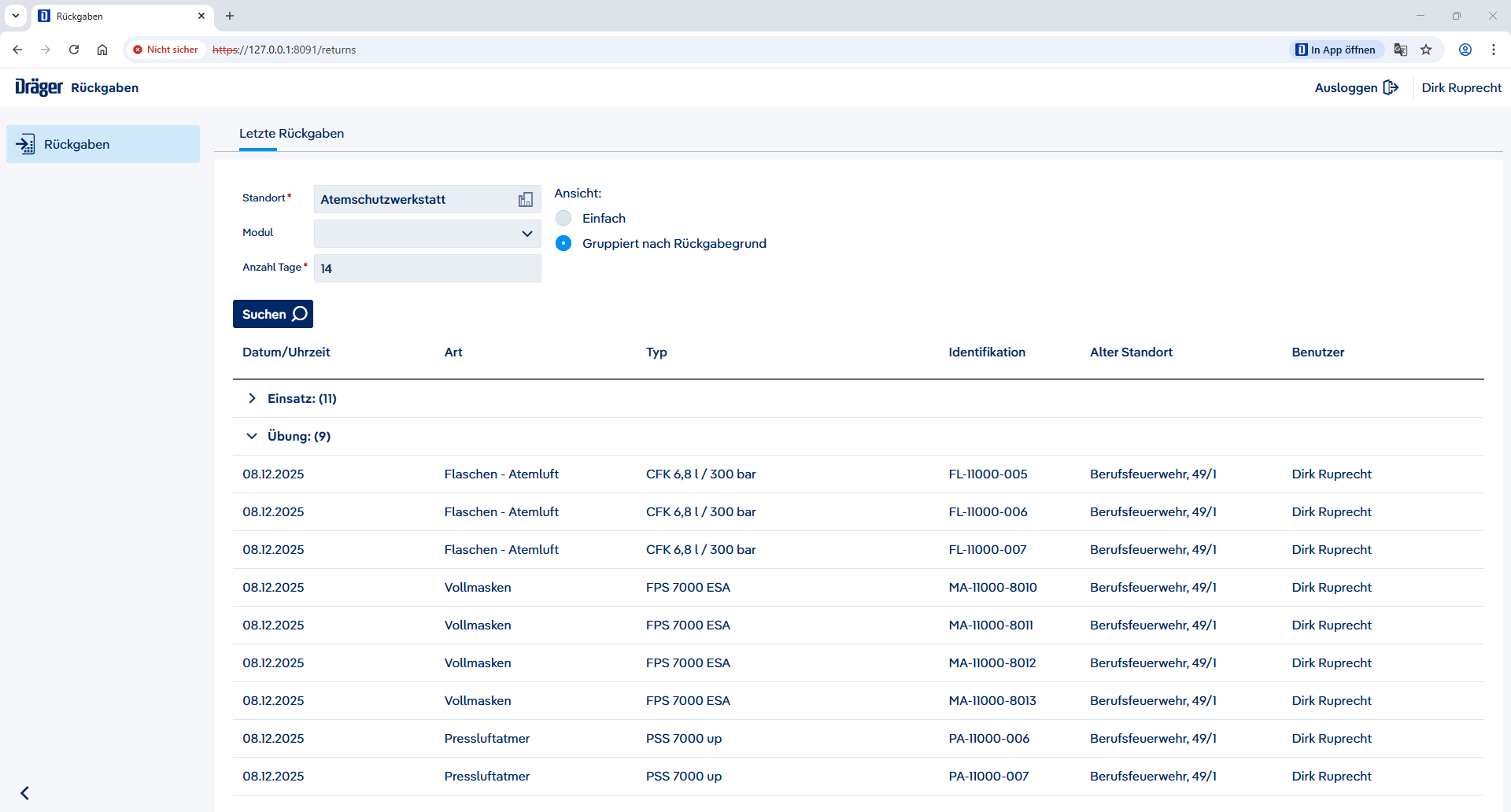This screenshot has width=1511, height=812.
Task: Open the Modul dropdown
Action: click(427, 234)
